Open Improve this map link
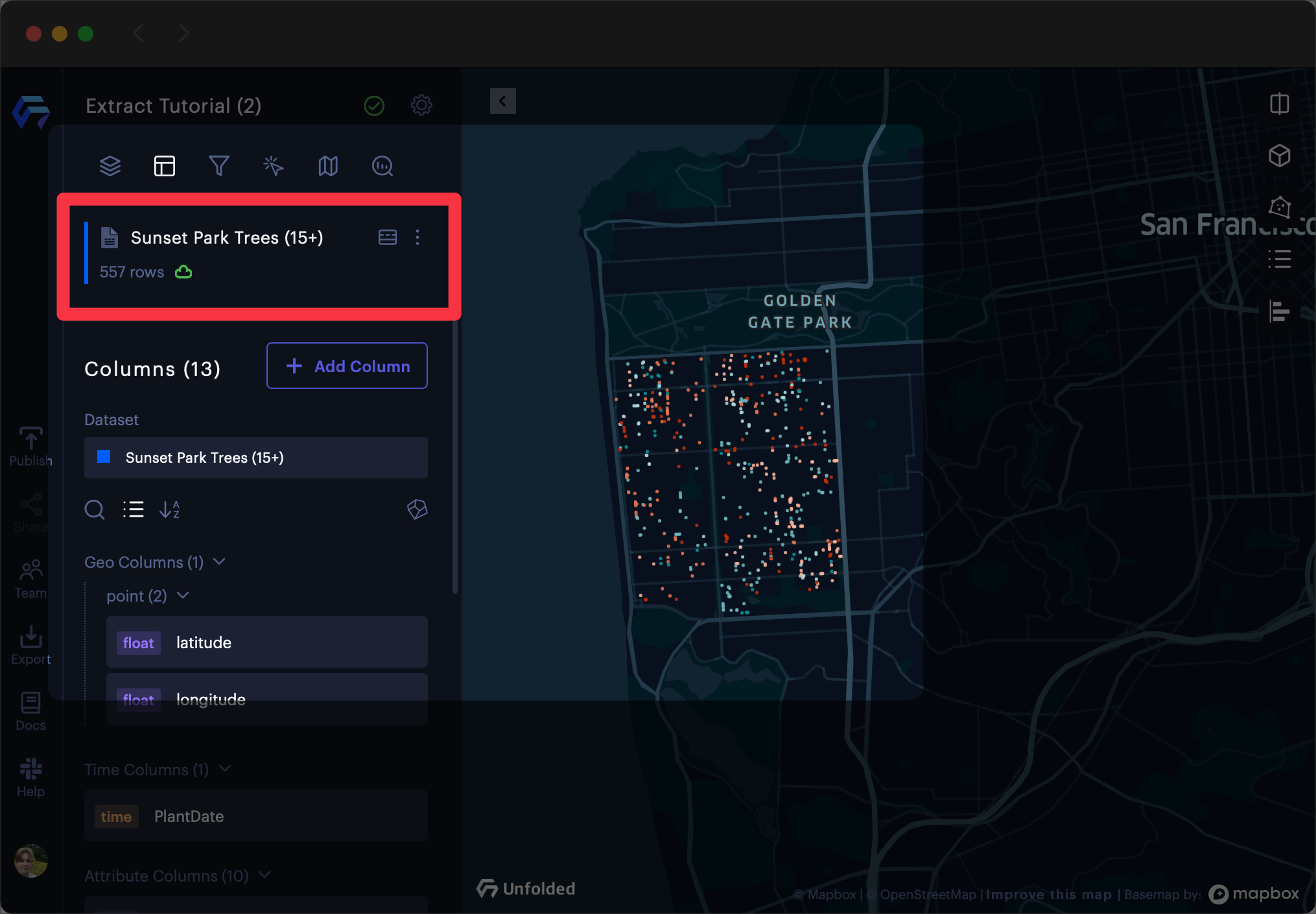The image size is (1316, 914). (x=1048, y=895)
